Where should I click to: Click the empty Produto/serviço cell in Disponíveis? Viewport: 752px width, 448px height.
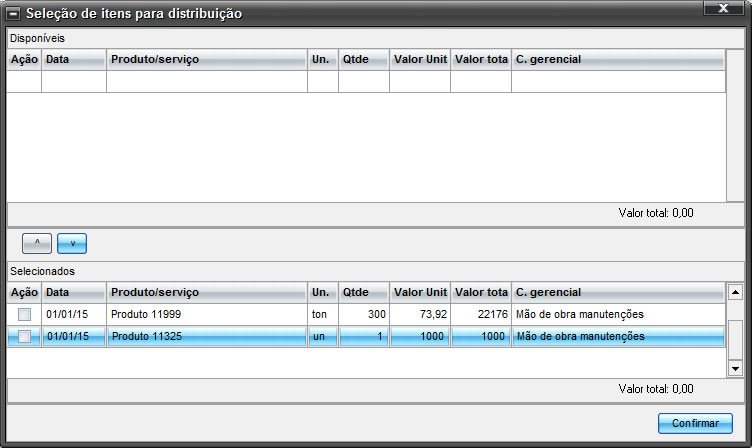pyautogui.click(x=207, y=82)
